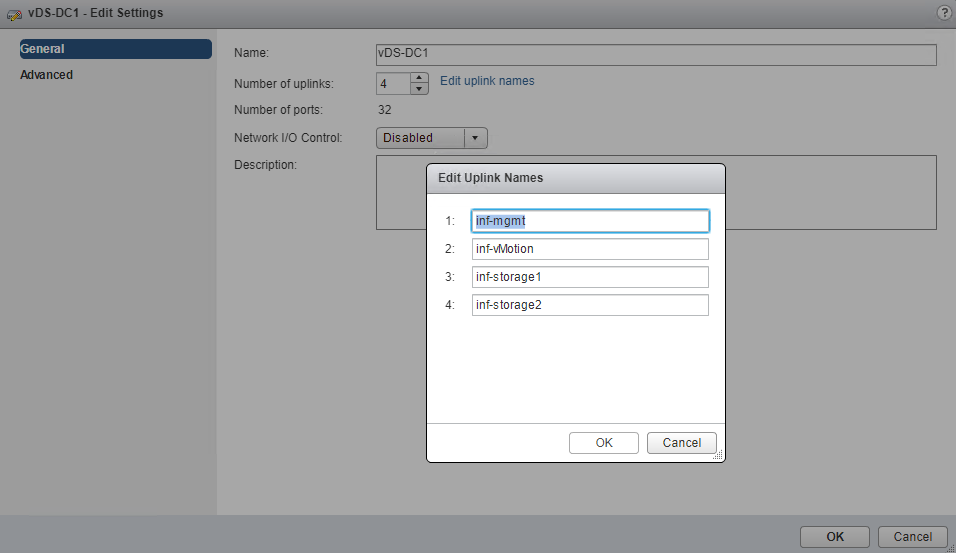The height and width of the screenshot is (553, 956).
Task: Select the General settings tab
Action: point(115,49)
